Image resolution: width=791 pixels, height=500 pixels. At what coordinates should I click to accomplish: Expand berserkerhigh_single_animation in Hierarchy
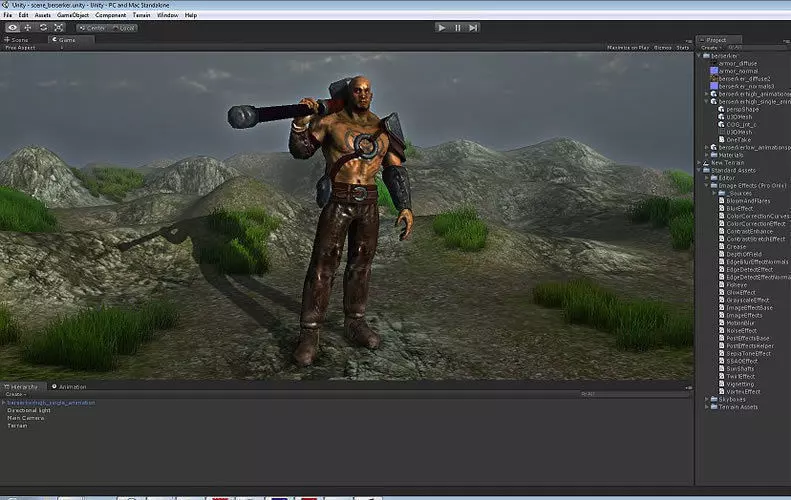4,403
